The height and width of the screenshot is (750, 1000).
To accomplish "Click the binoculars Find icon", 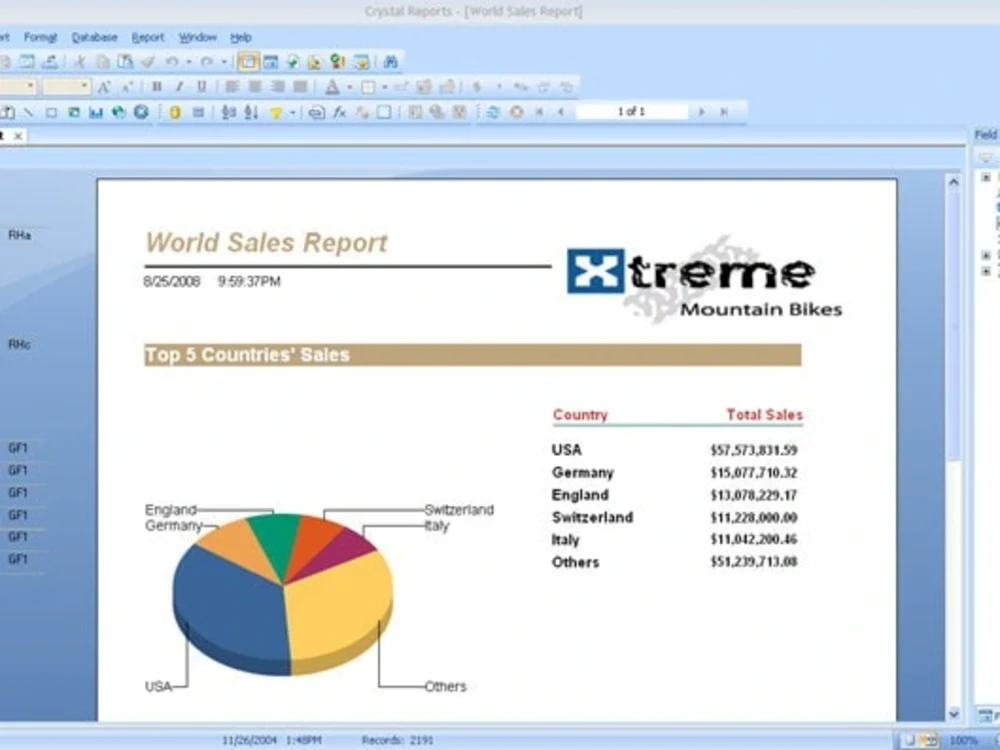I will click(390, 61).
